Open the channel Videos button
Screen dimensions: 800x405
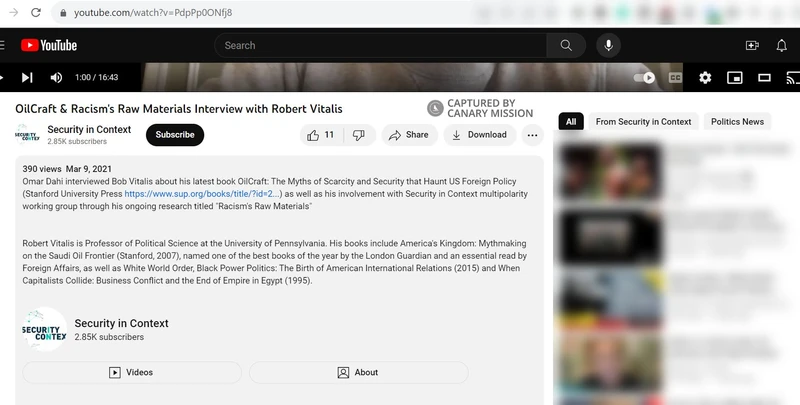(x=132, y=372)
